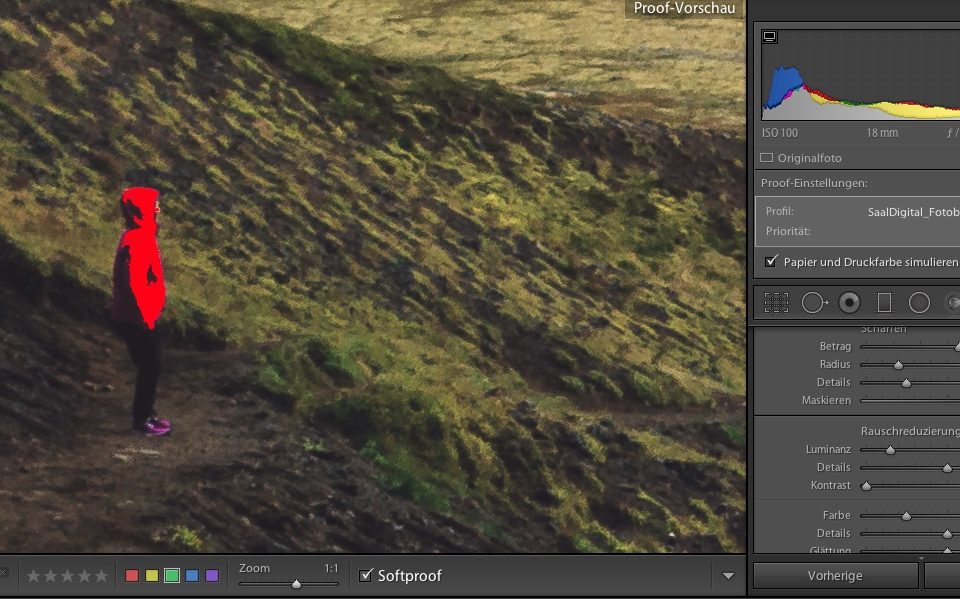Choose the Red Eye Correction tool
The image size is (960, 599).
(x=849, y=302)
